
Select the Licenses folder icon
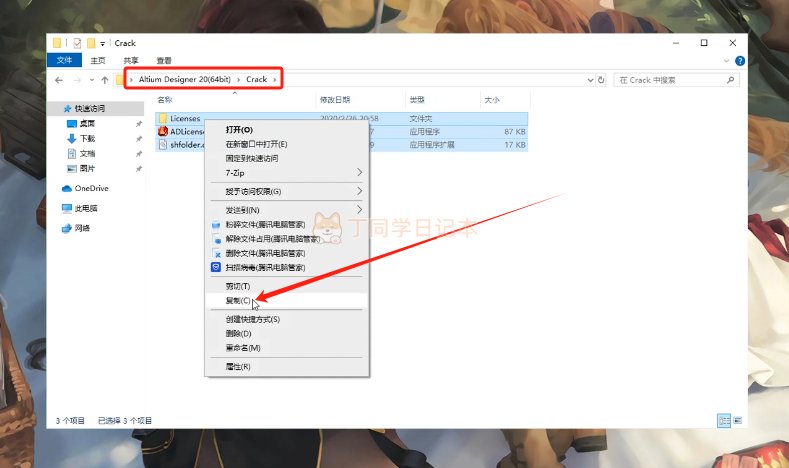click(x=163, y=118)
